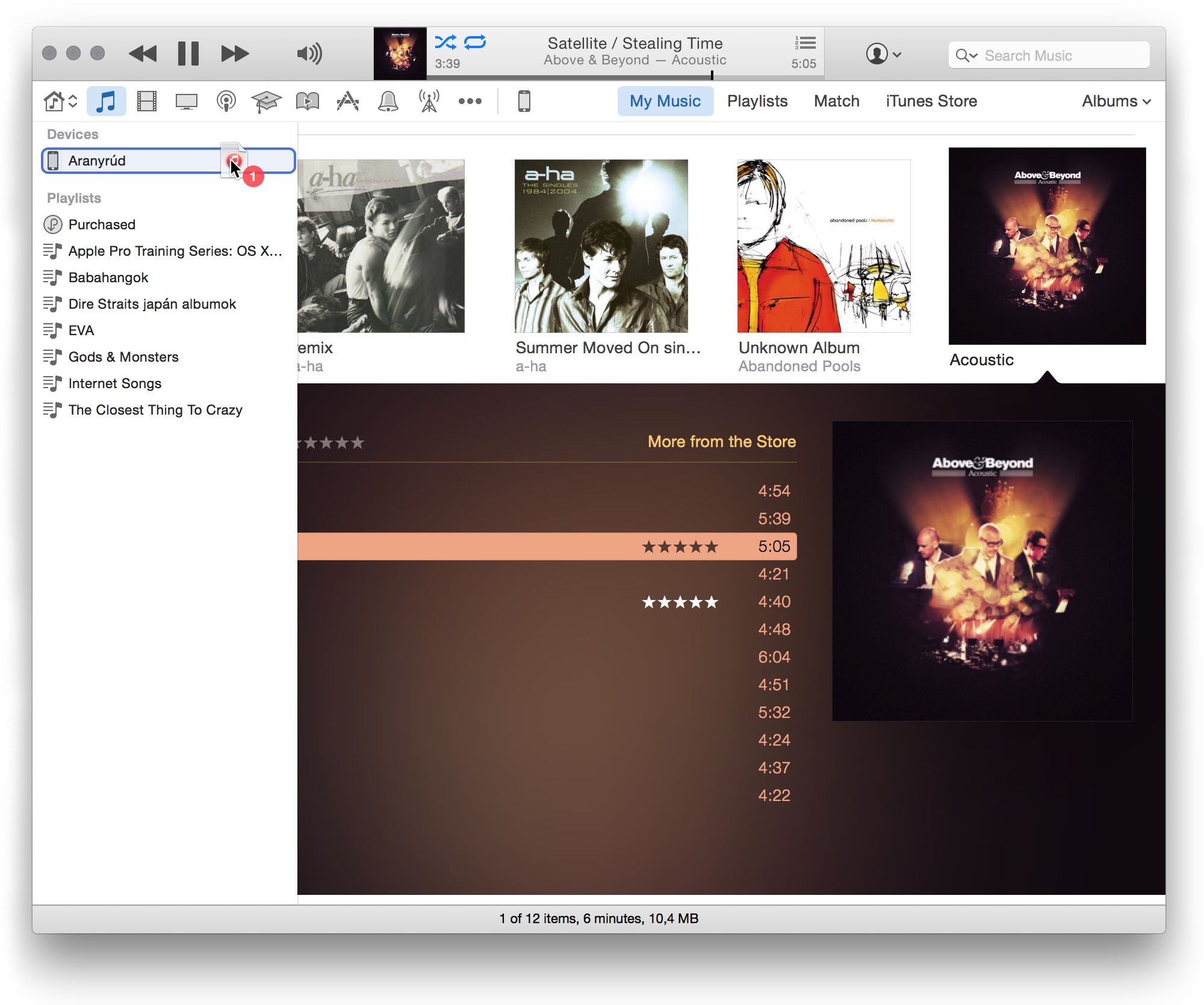Select the Unknown Album cover
The height and width of the screenshot is (1005, 1204).
(824, 246)
